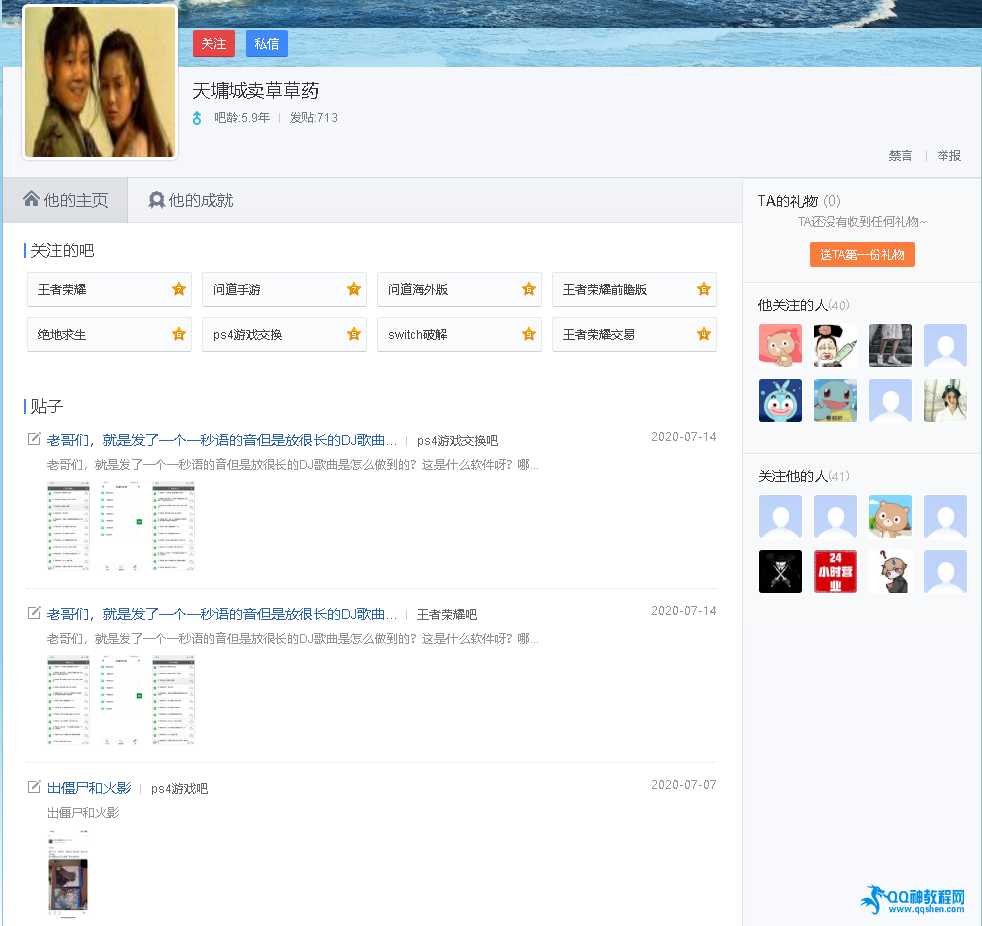This screenshot has height=926, width=982.
Task: Open the red 24小时营业 avatar in 关注他的人
Action: tap(835, 572)
